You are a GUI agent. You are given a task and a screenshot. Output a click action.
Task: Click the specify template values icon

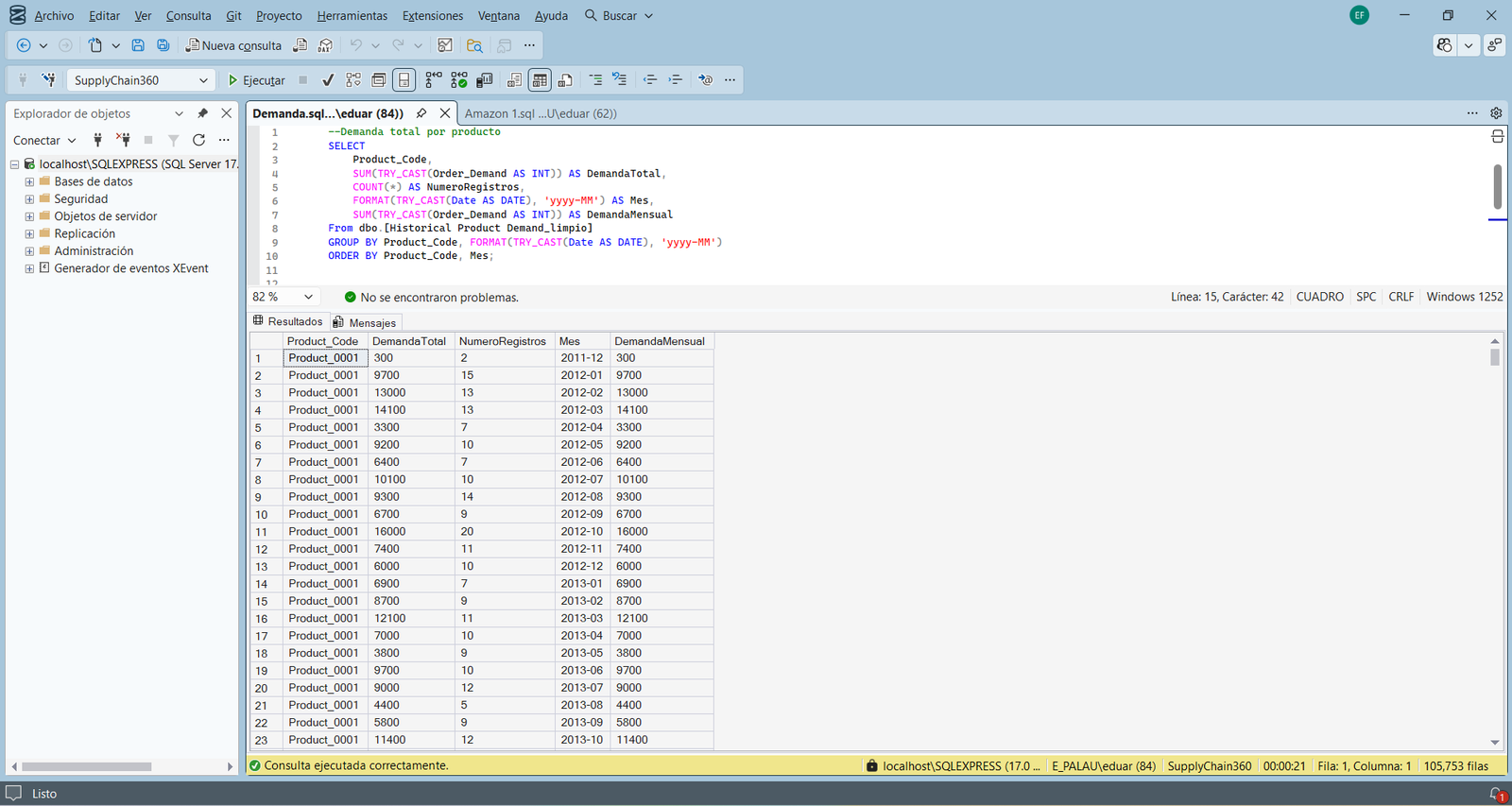[x=705, y=80]
